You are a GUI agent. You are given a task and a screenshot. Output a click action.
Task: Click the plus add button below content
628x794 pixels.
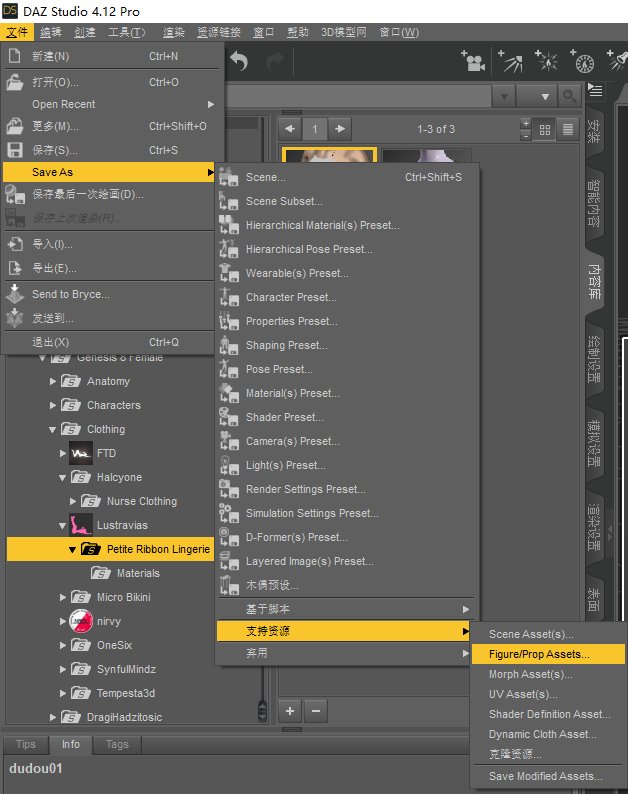(290, 711)
